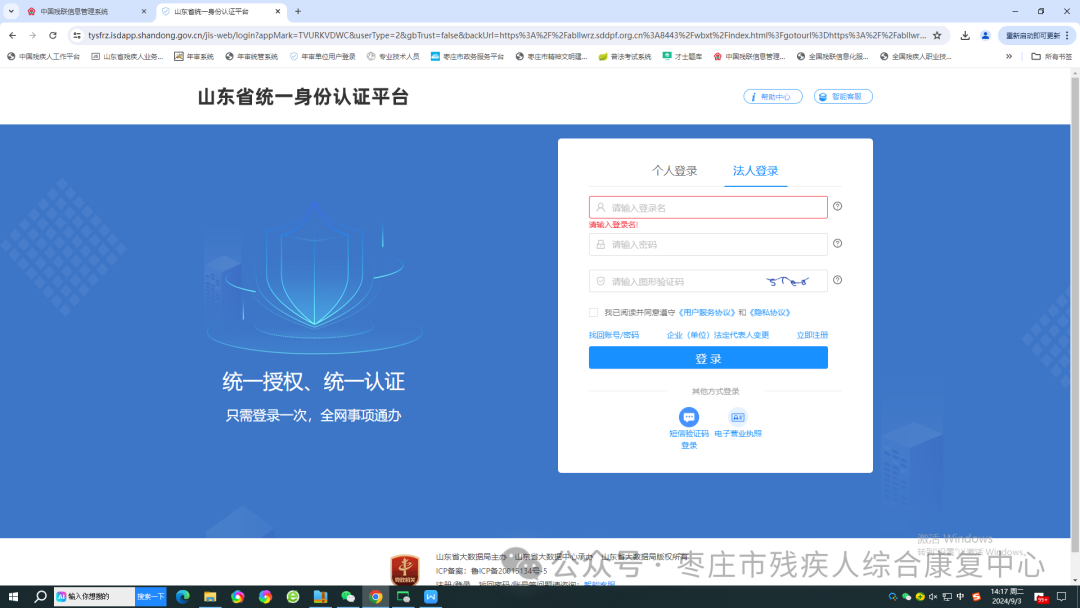Open 帮助中心 button in header
The image size is (1080, 608).
coord(773,96)
